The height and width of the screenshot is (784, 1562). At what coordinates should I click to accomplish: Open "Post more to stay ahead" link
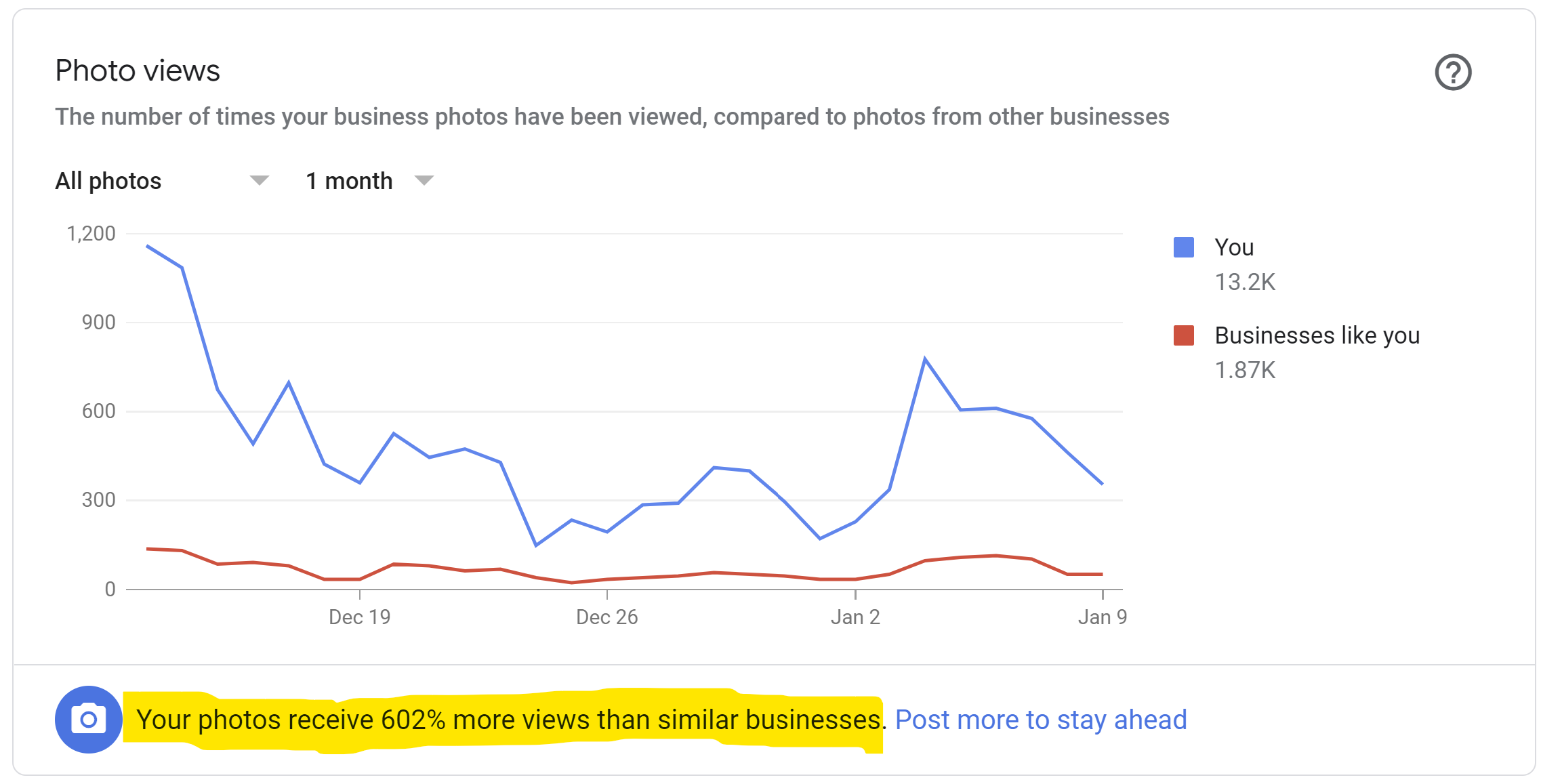pos(1041,720)
